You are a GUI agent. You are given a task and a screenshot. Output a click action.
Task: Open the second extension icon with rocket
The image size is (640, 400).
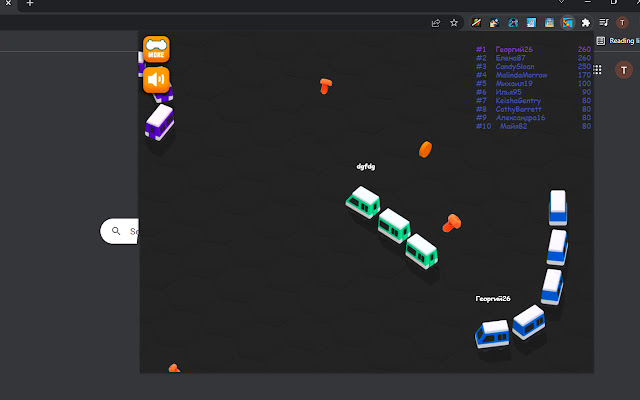[x=494, y=23]
